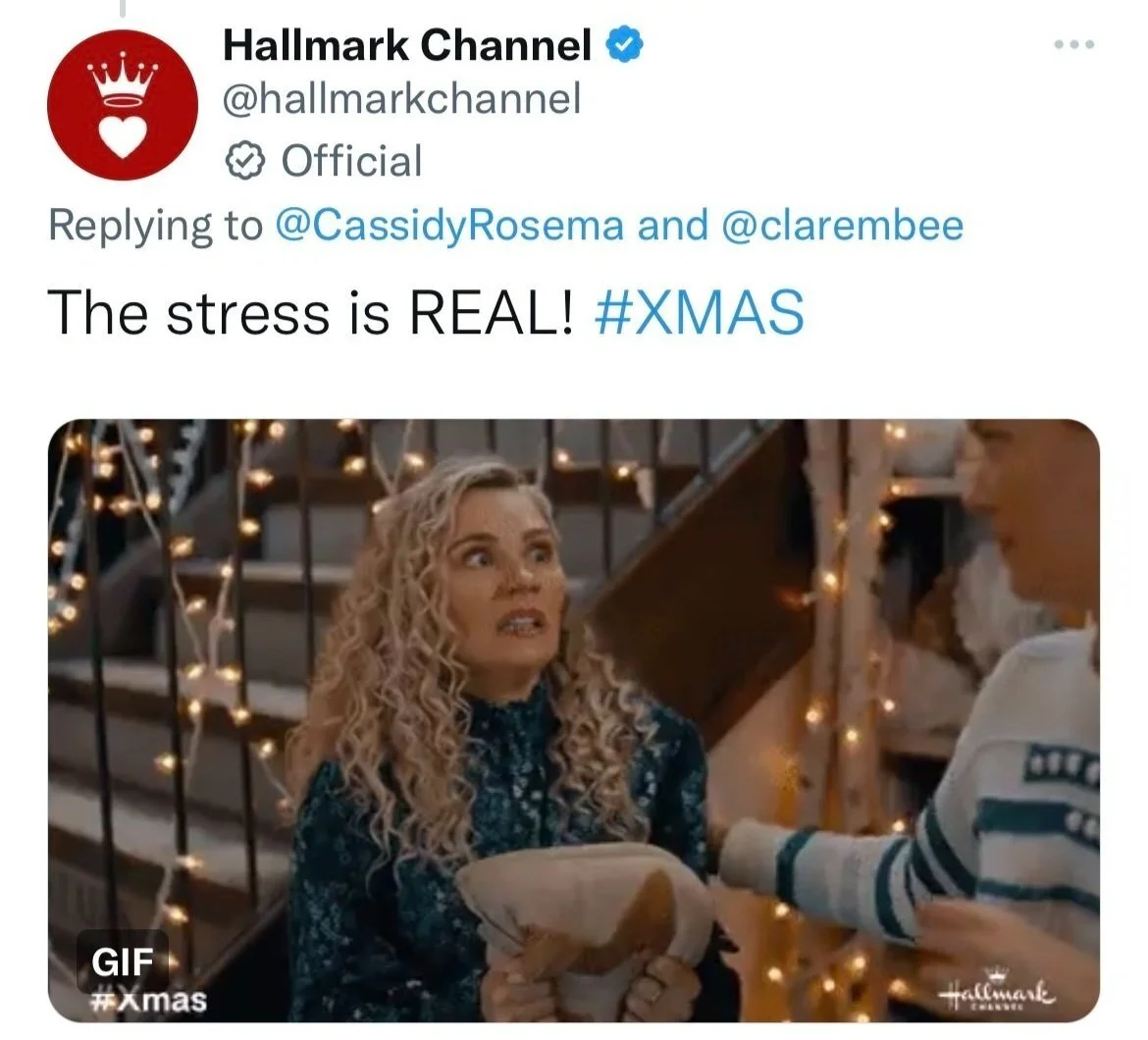
Task: Click the pillow held in the GIF
Action: (584, 912)
